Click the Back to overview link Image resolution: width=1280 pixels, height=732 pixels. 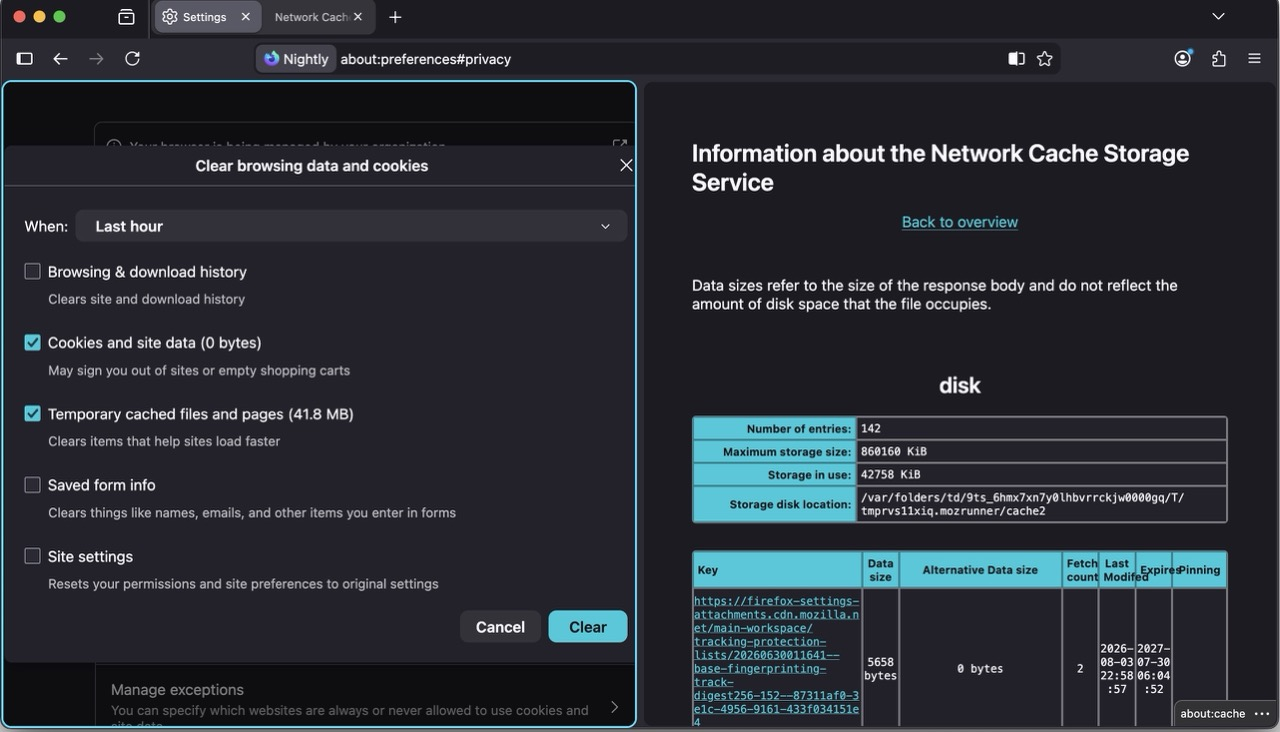(x=960, y=222)
